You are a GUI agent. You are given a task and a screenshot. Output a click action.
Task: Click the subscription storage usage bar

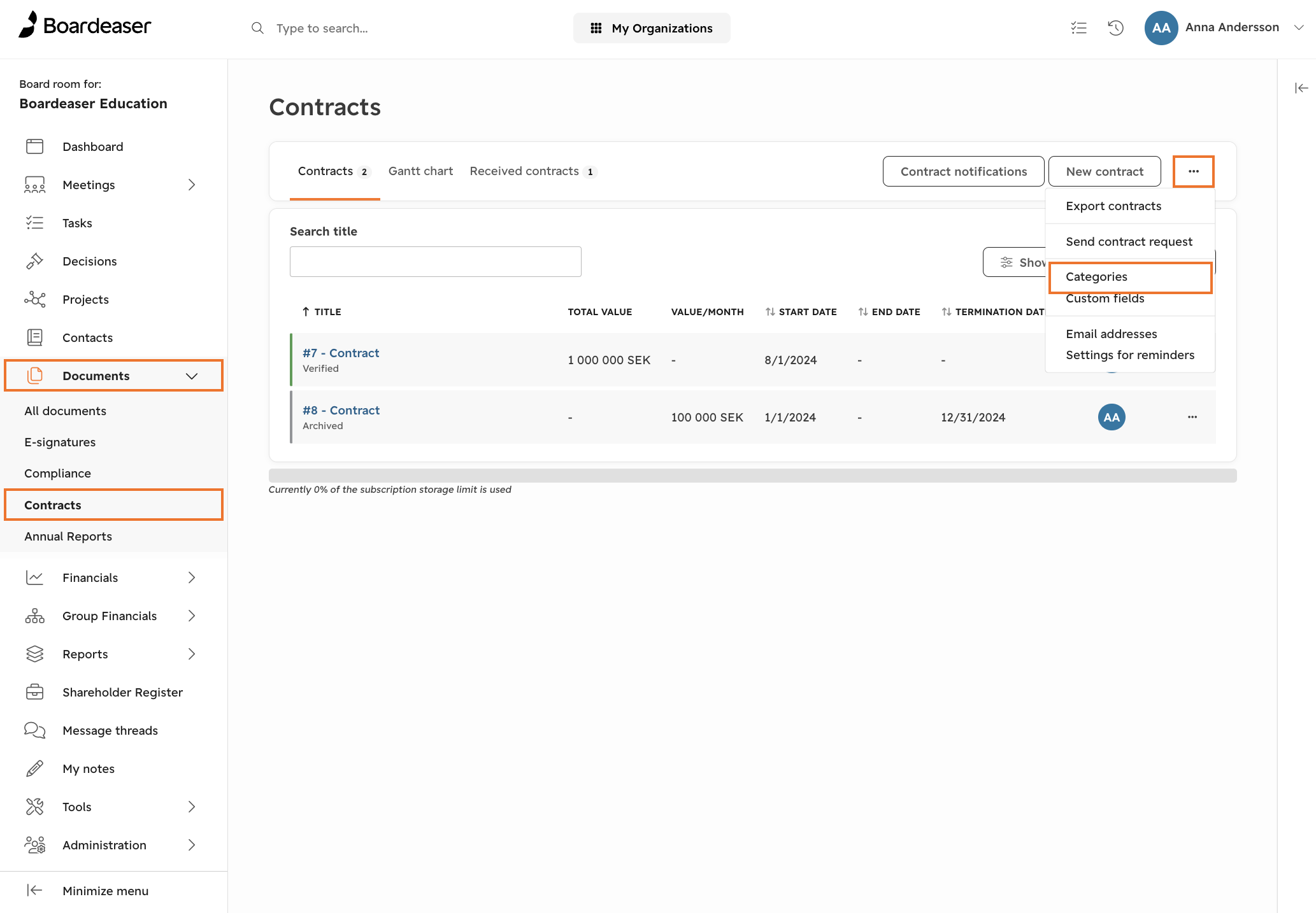(x=752, y=476)
